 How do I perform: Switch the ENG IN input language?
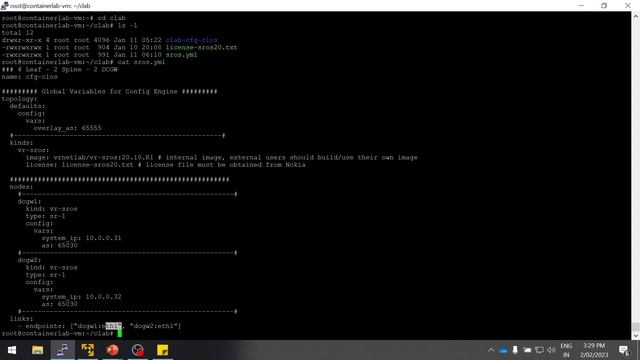pos(566,350)
